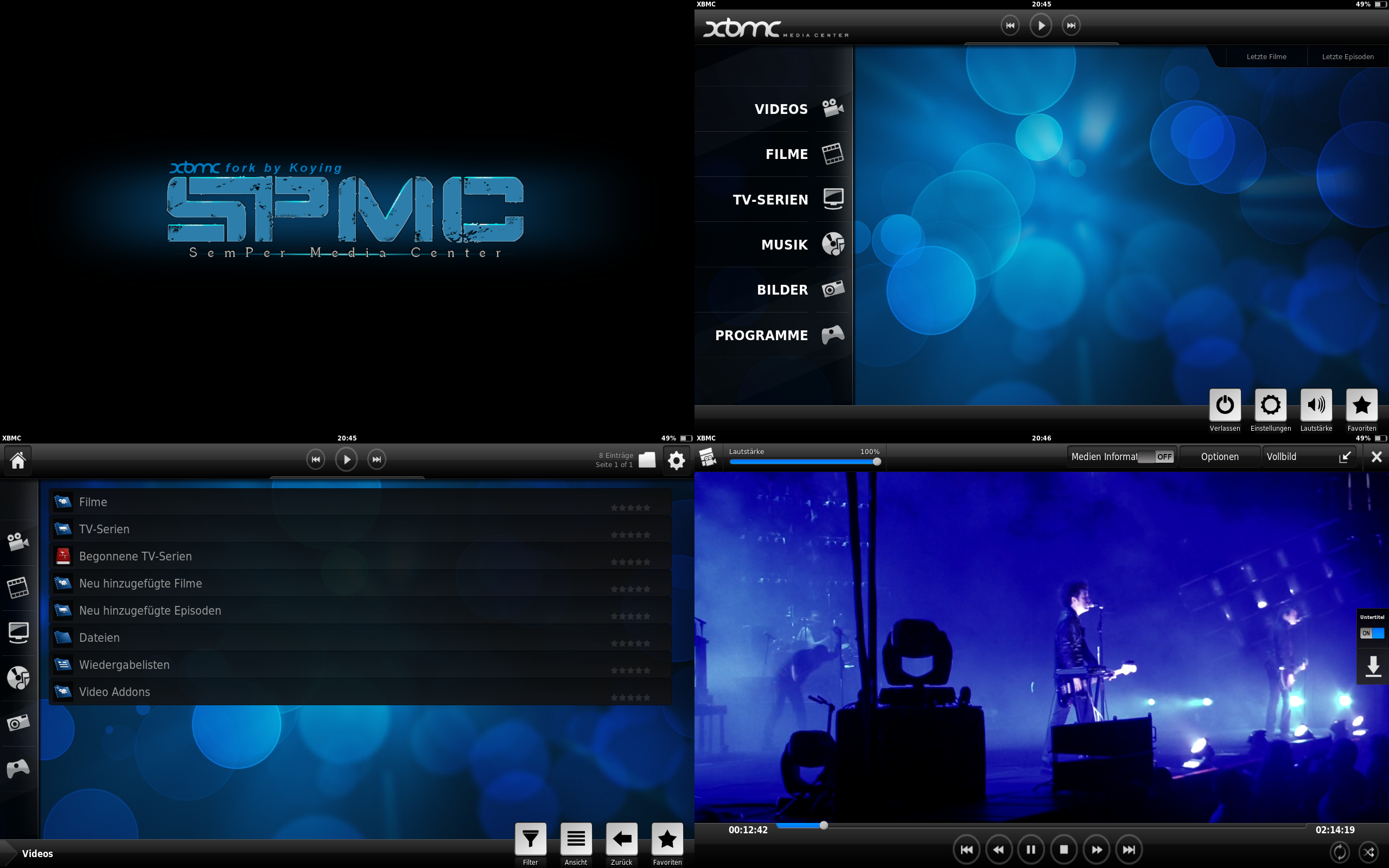This screenshot has height=868, width=1389.
Task: Open Einstellungen gear on the home screen
Action: pyautogui.click(x=1270, y=405)
